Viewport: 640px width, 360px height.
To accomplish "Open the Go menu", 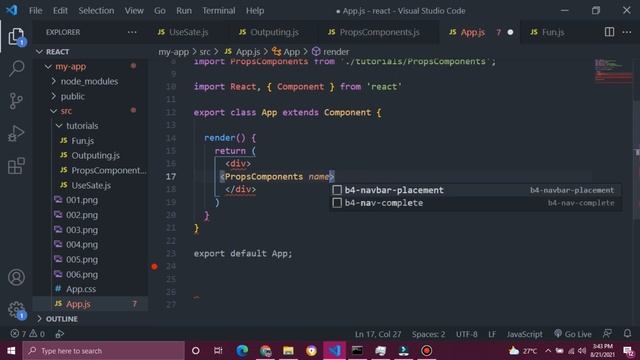I will 160,11.
